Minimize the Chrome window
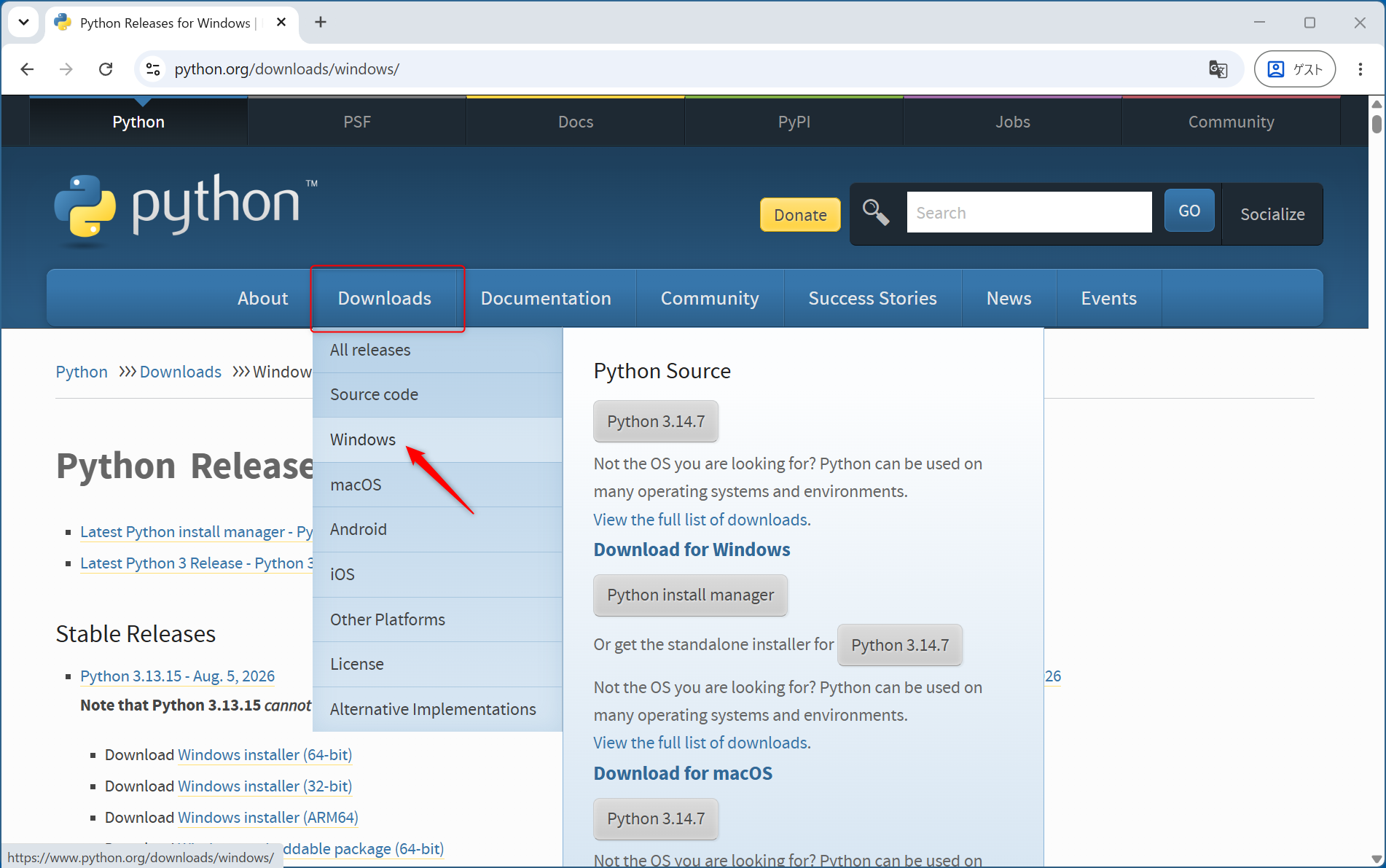The width and height of the screenshot is (1386, 868). click(1259, 23)
